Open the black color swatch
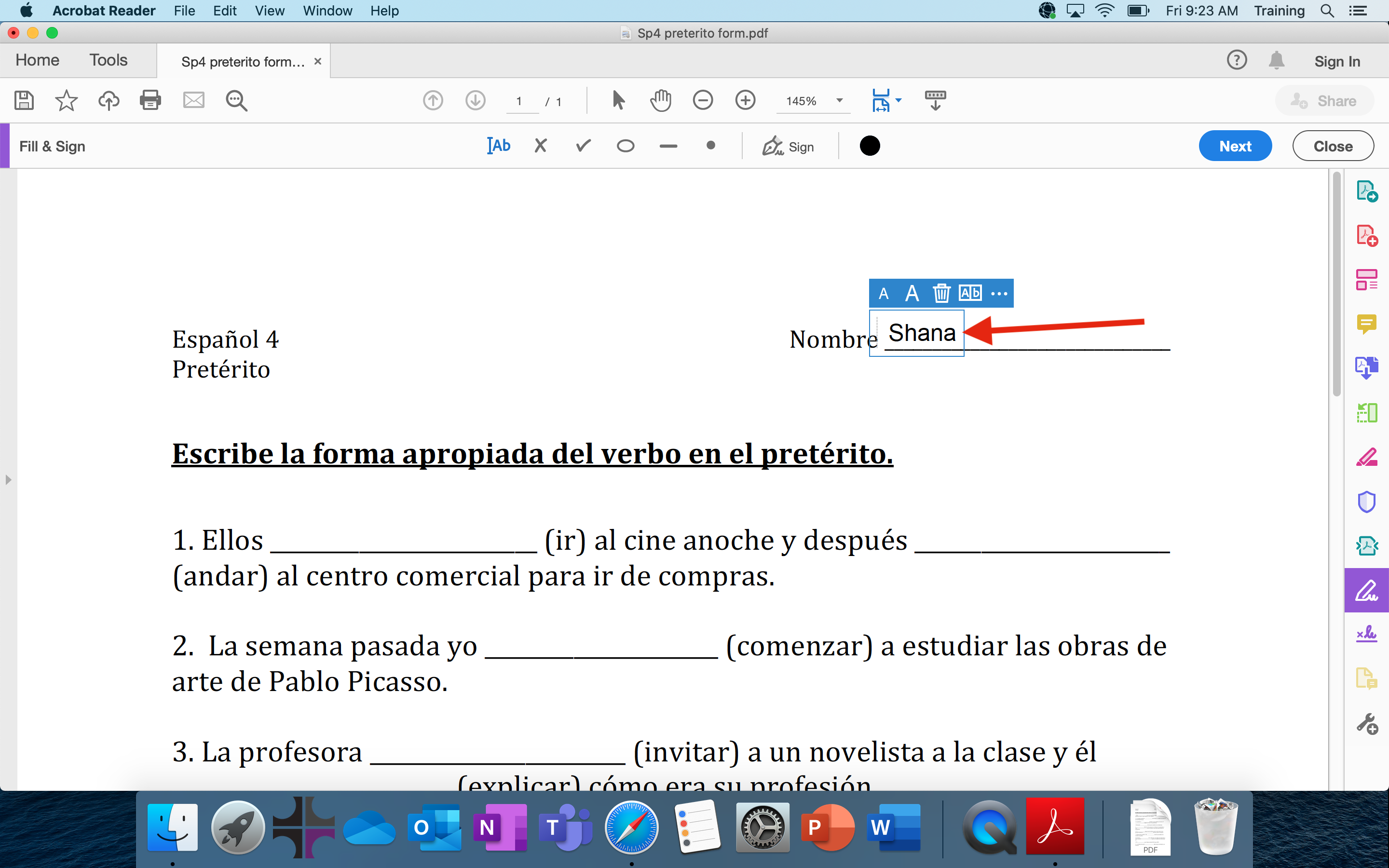The width and height of the screenshot is (1389, 868). coord(870,146)
